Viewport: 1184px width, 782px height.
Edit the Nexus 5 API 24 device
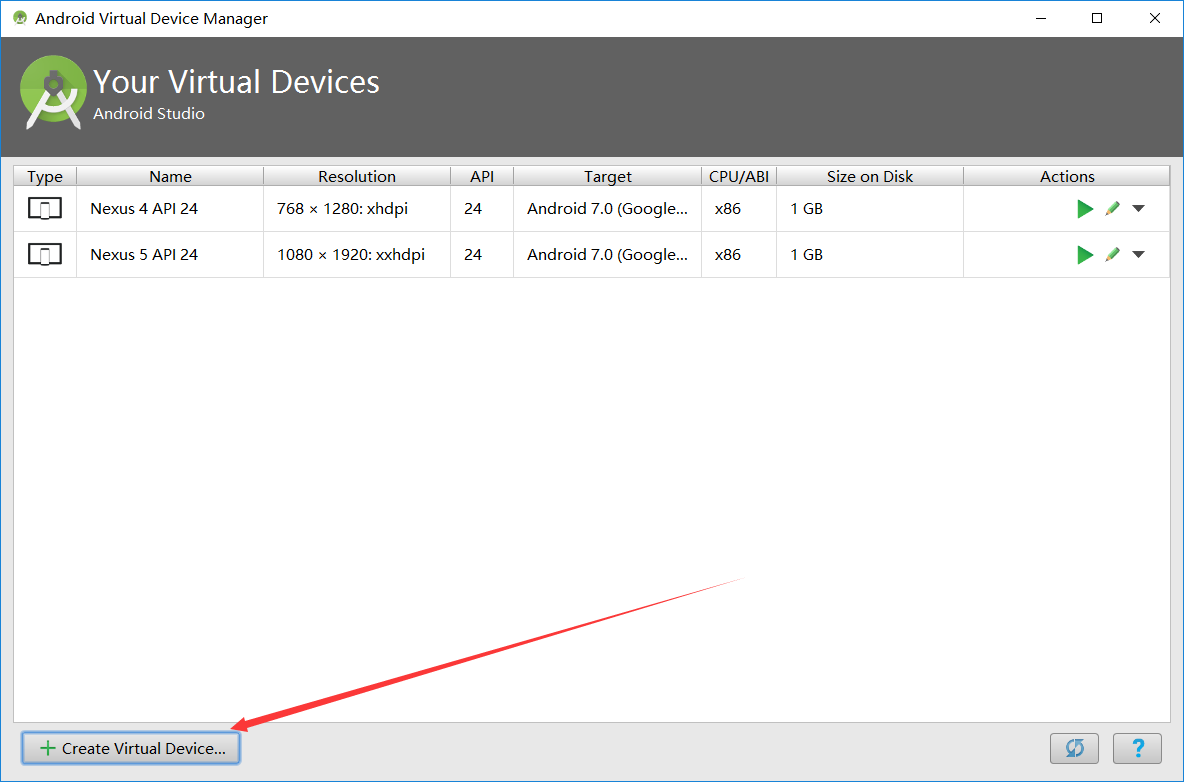click(x=1112, y=255)
